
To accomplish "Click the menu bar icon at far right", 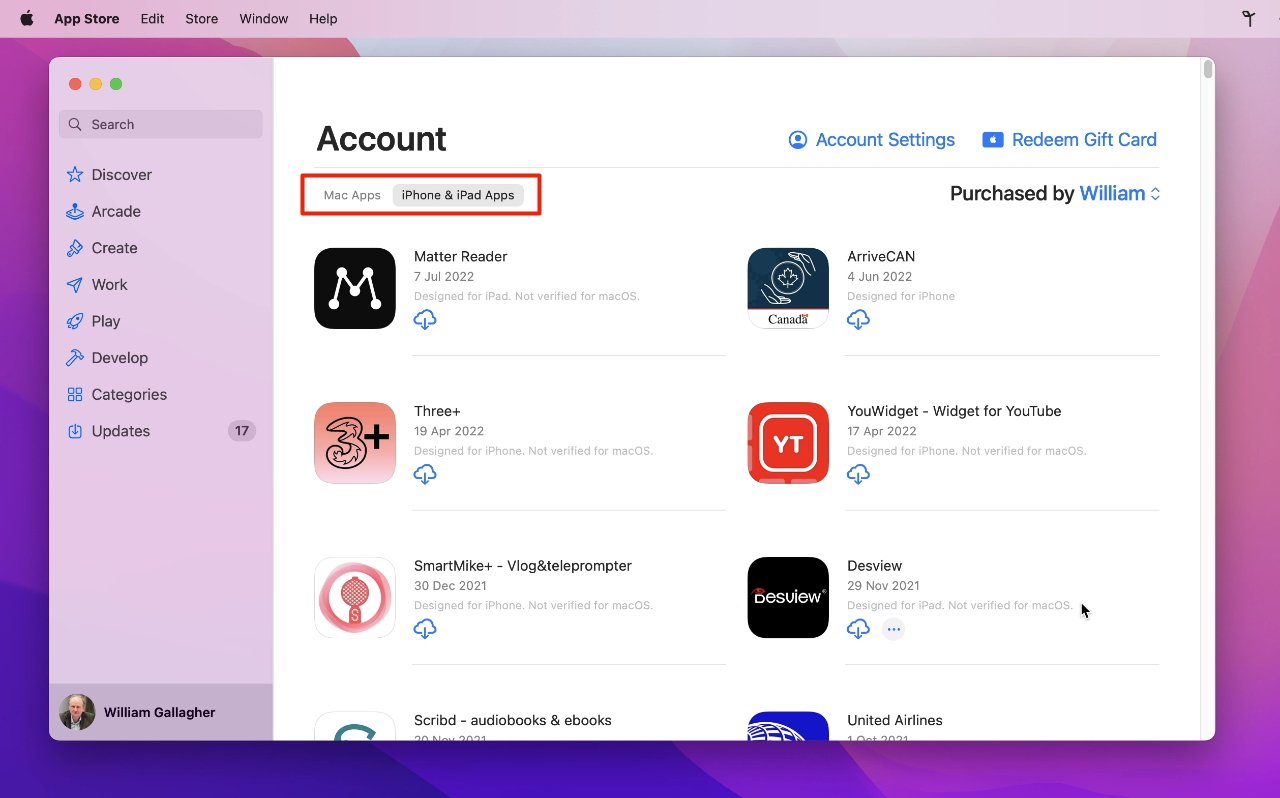I will [1248, 18].
